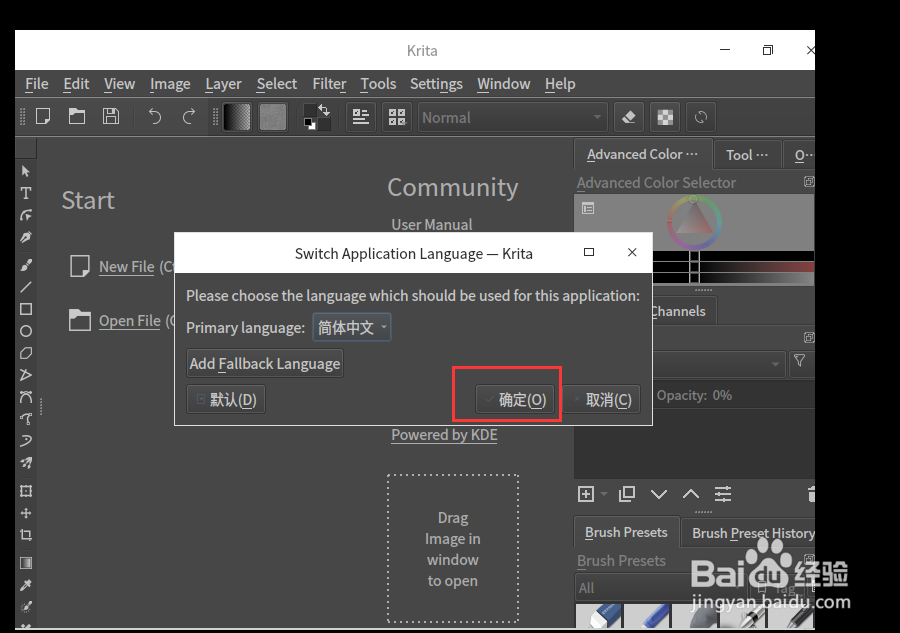The image size is (900, 633).
Task: Click Add Fallback Language button
Action: click(x=265, y=364)
